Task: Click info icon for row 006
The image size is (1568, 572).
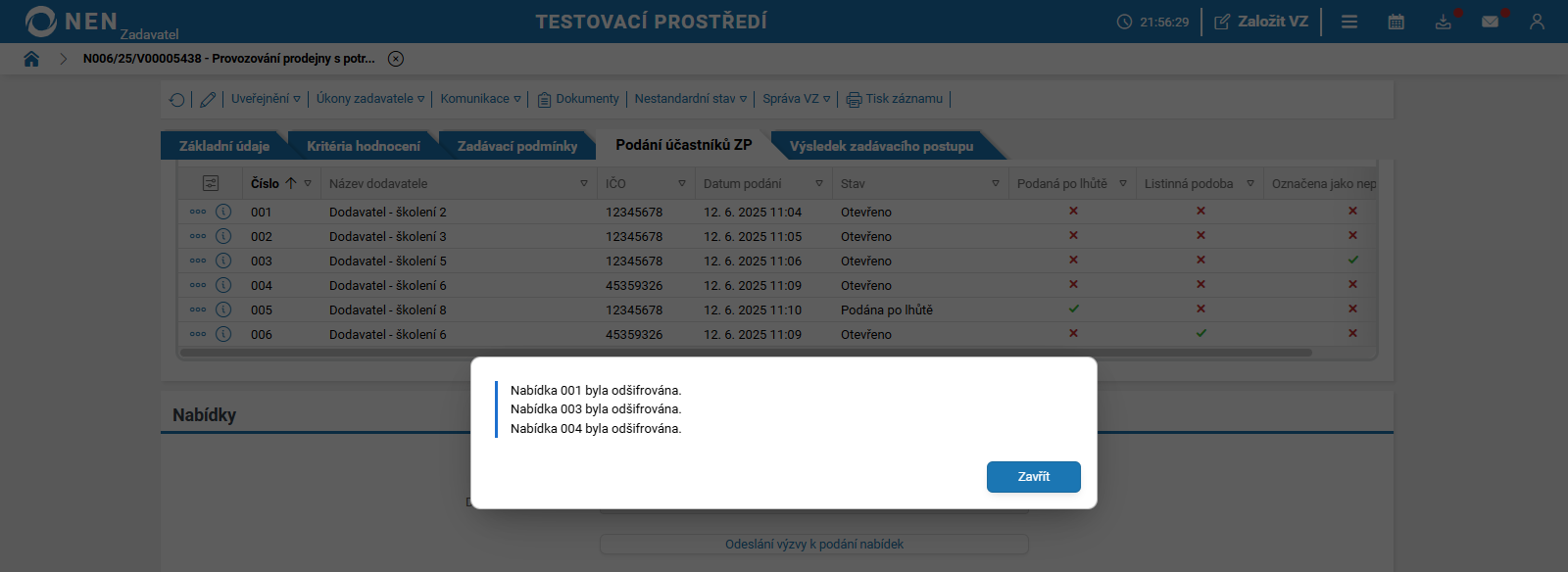Action: click(x=223, y=334)
